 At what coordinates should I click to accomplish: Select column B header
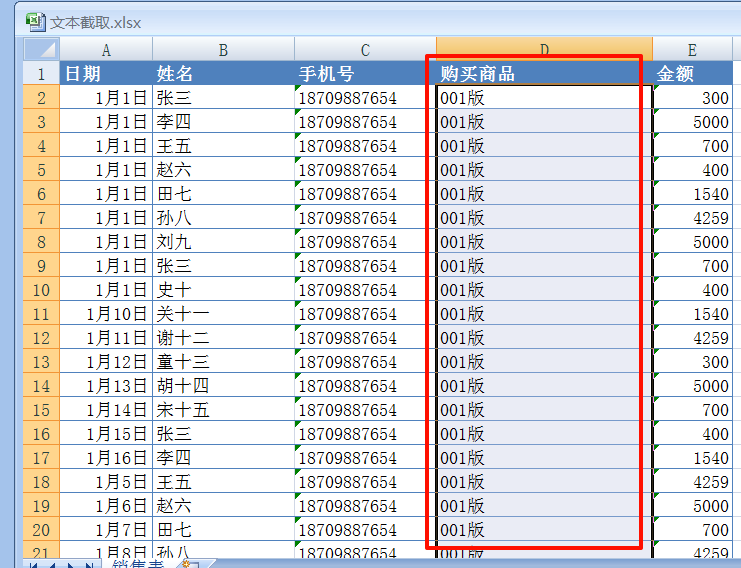(223, 49)
